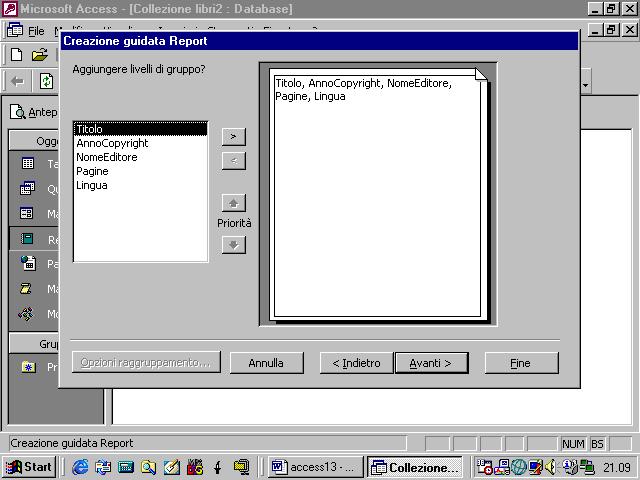
Task: Click the refresh toolbar icon
Action: point(47,81)
